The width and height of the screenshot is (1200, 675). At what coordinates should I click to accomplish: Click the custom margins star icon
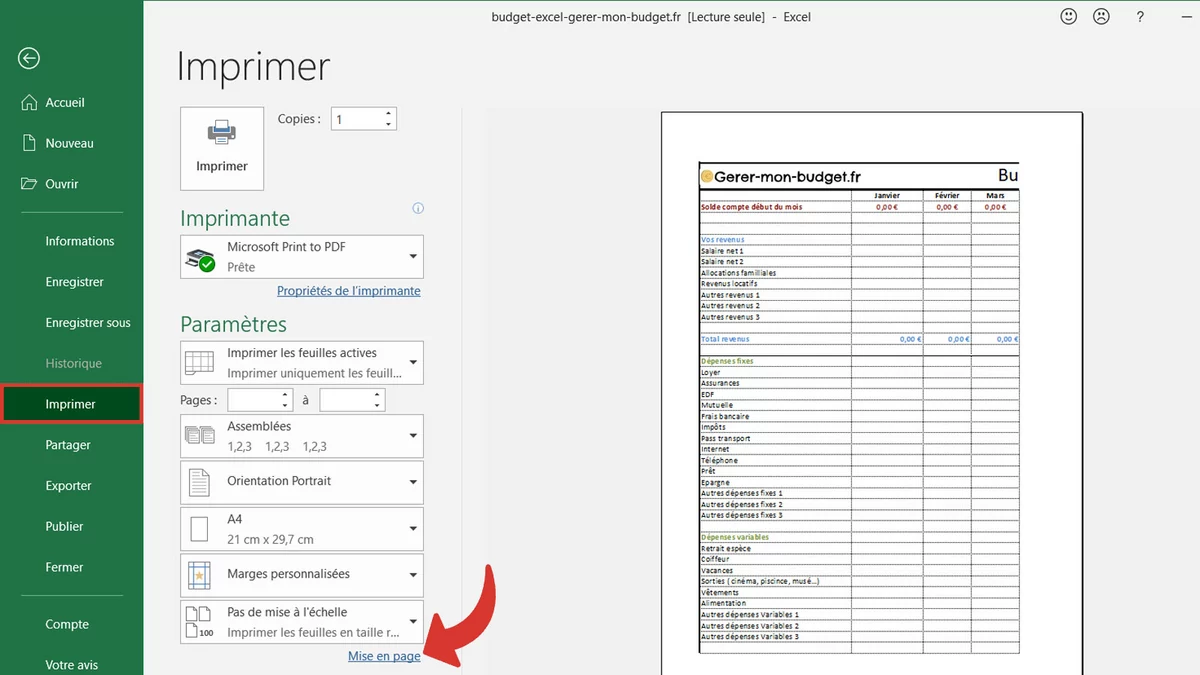(200, 575)
